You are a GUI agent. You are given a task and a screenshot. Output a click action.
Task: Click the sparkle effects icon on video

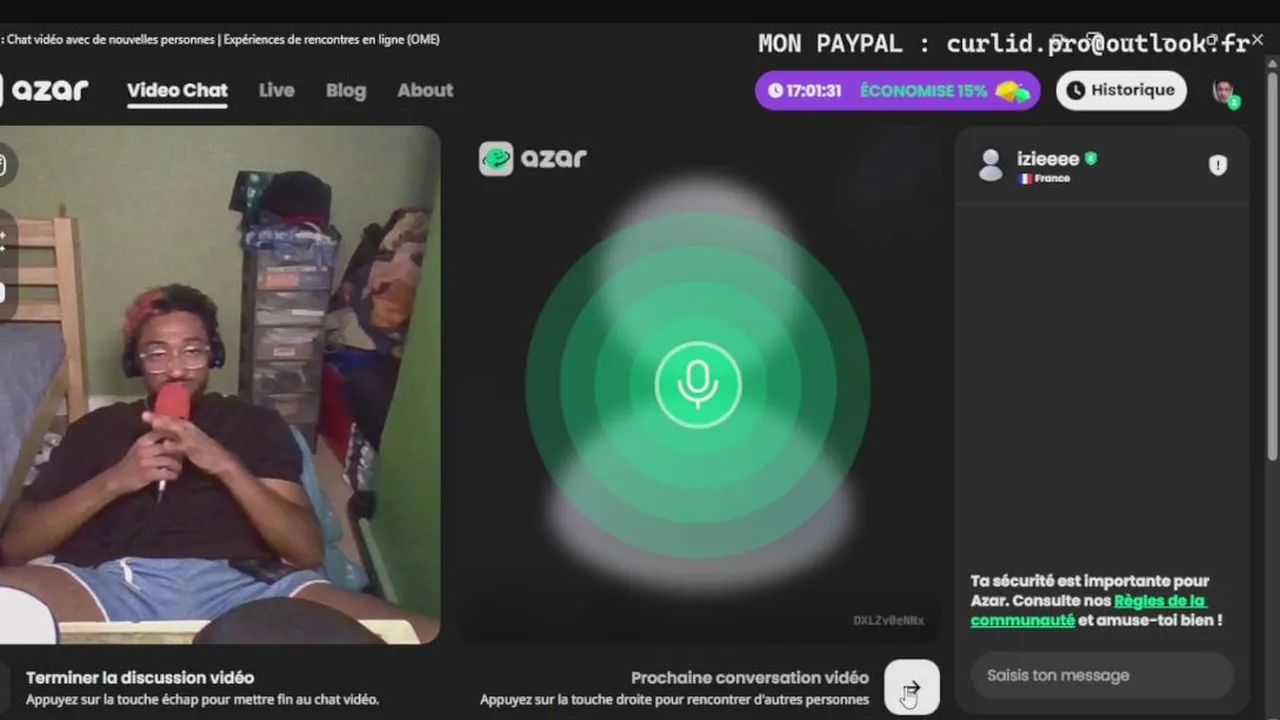(3, 239)
